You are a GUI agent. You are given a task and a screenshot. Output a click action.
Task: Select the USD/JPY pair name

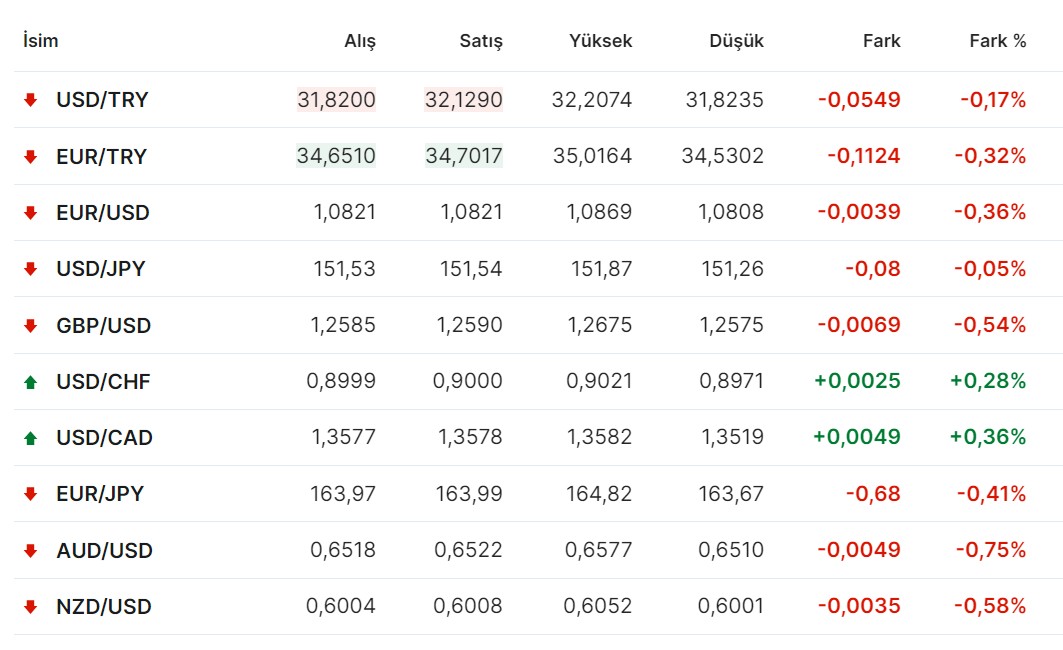(100, 269)
